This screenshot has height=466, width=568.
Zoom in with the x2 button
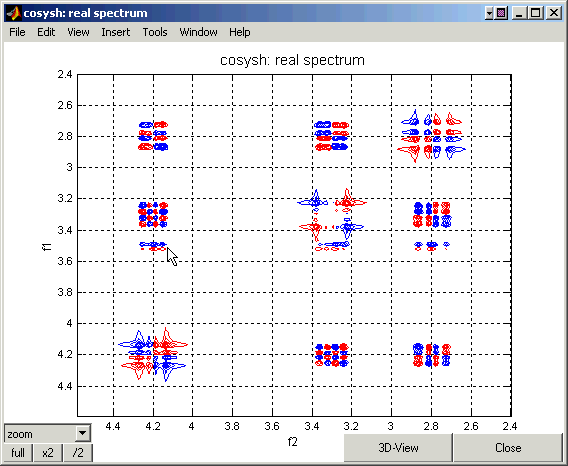point(48,453)
